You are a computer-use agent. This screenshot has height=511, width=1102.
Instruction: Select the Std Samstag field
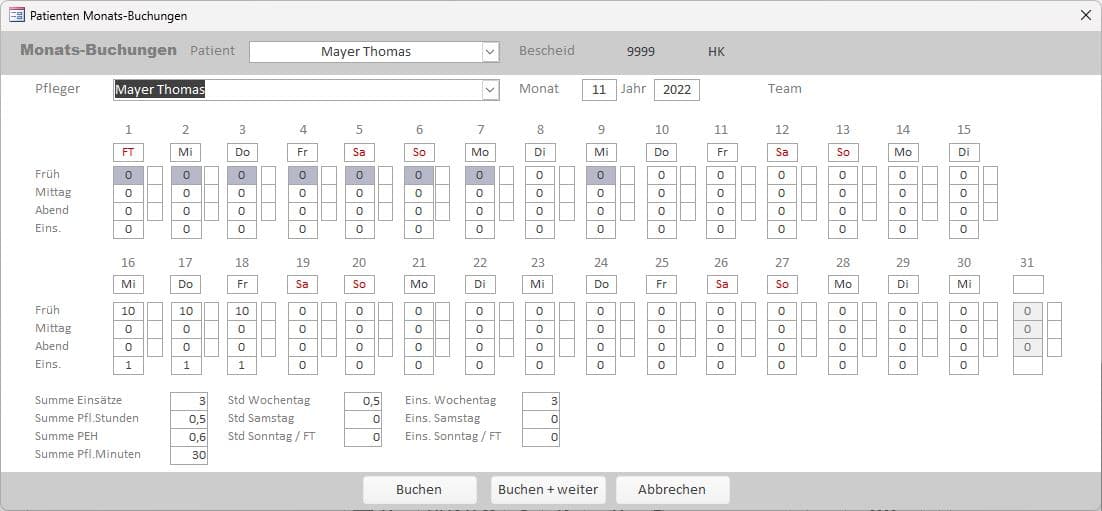pos(363,420)
